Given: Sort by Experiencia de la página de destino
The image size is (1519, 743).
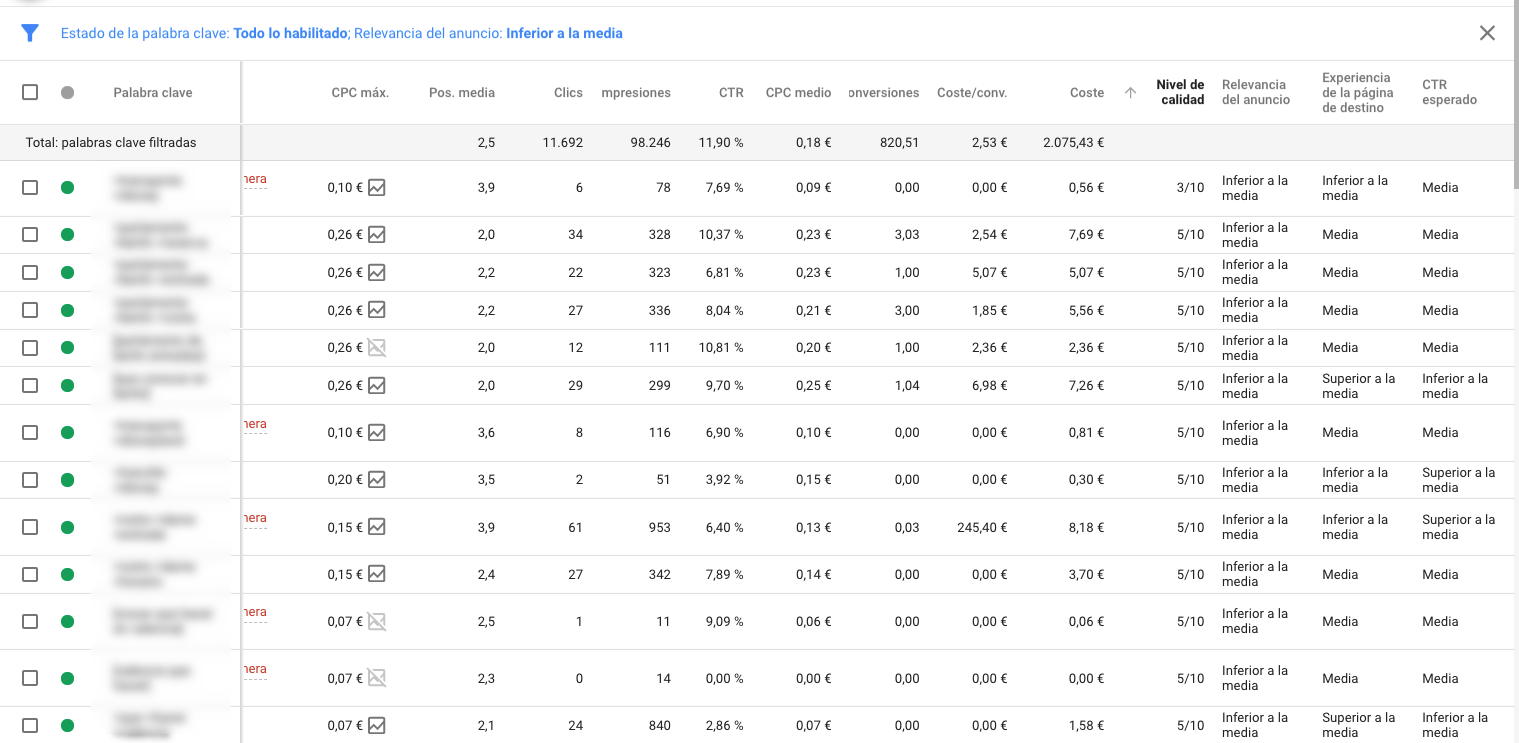Looking at the screenshot, I should pos(1357,92).
